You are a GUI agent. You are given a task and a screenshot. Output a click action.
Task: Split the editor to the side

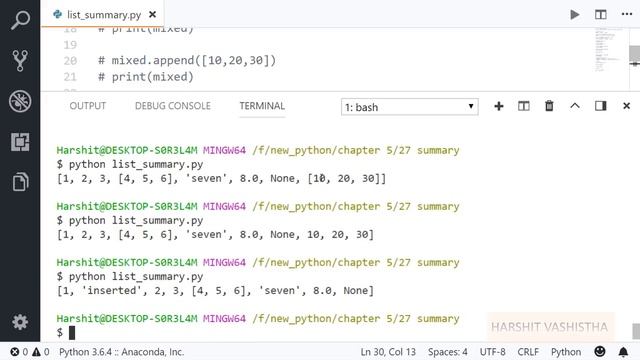[x=600, y=15]
